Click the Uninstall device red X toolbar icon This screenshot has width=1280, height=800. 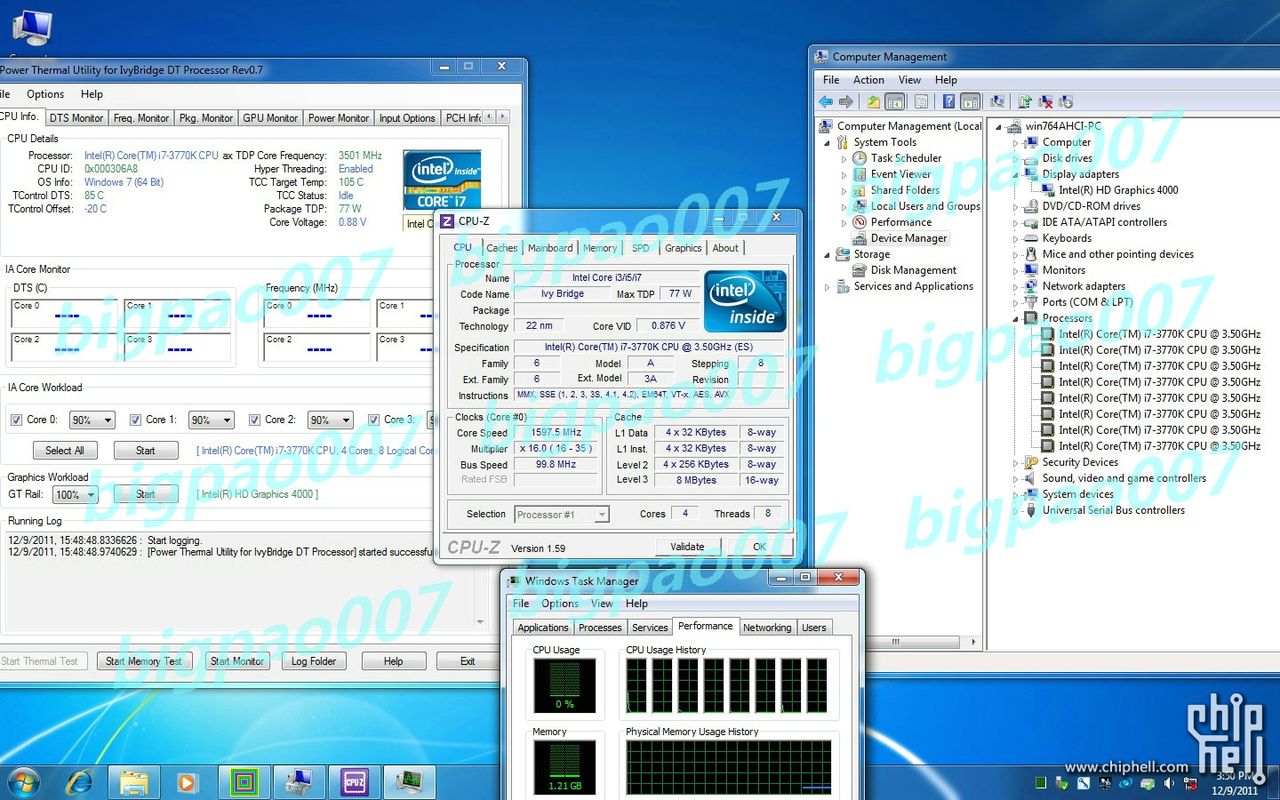(x=1047, y=101)
